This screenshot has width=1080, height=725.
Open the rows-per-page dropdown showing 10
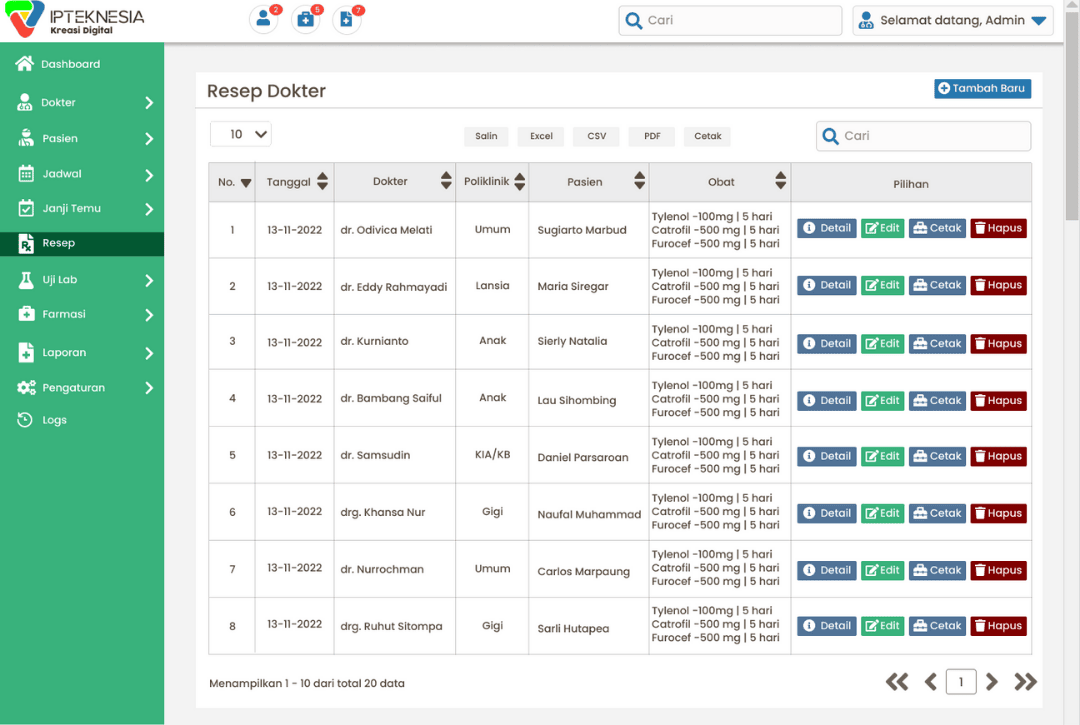coord(241,134)
